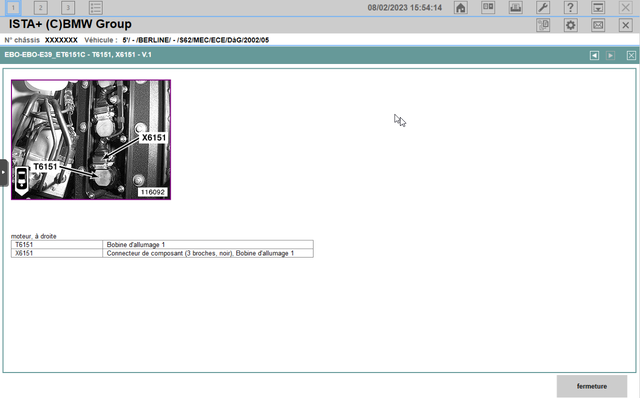Click the fermeture button

[591, 386]
